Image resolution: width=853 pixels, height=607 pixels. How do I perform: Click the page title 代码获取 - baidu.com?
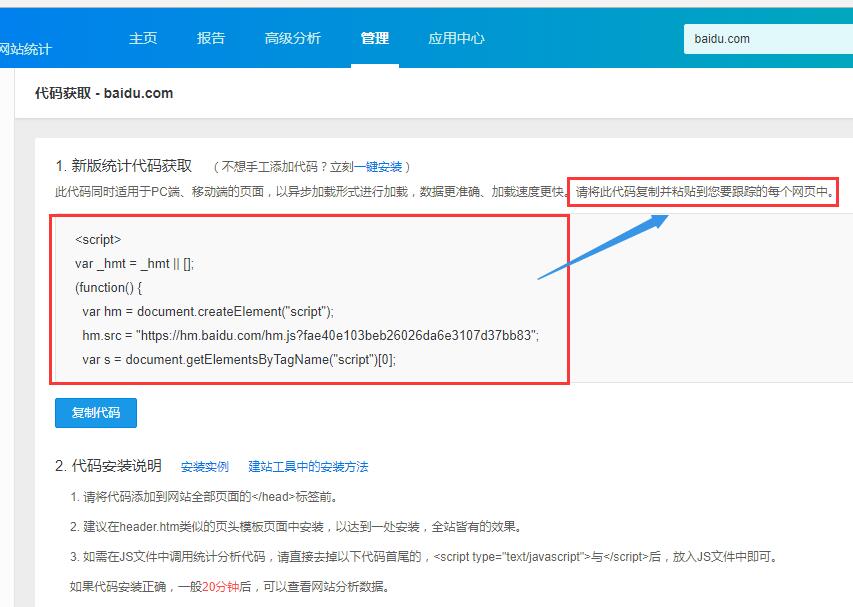(x=104, y=93)
